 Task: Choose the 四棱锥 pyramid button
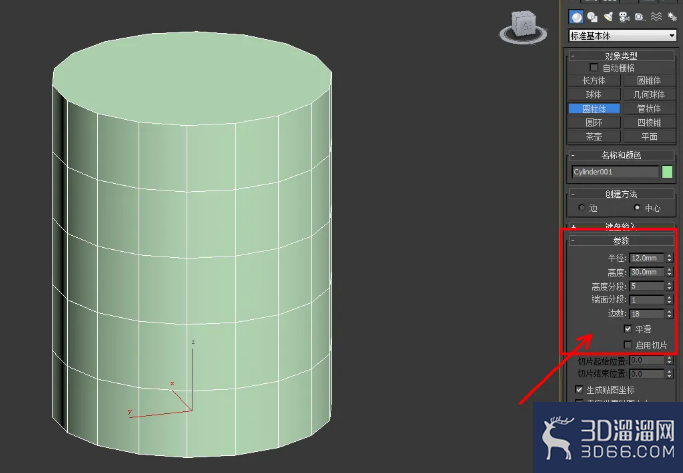649,122
